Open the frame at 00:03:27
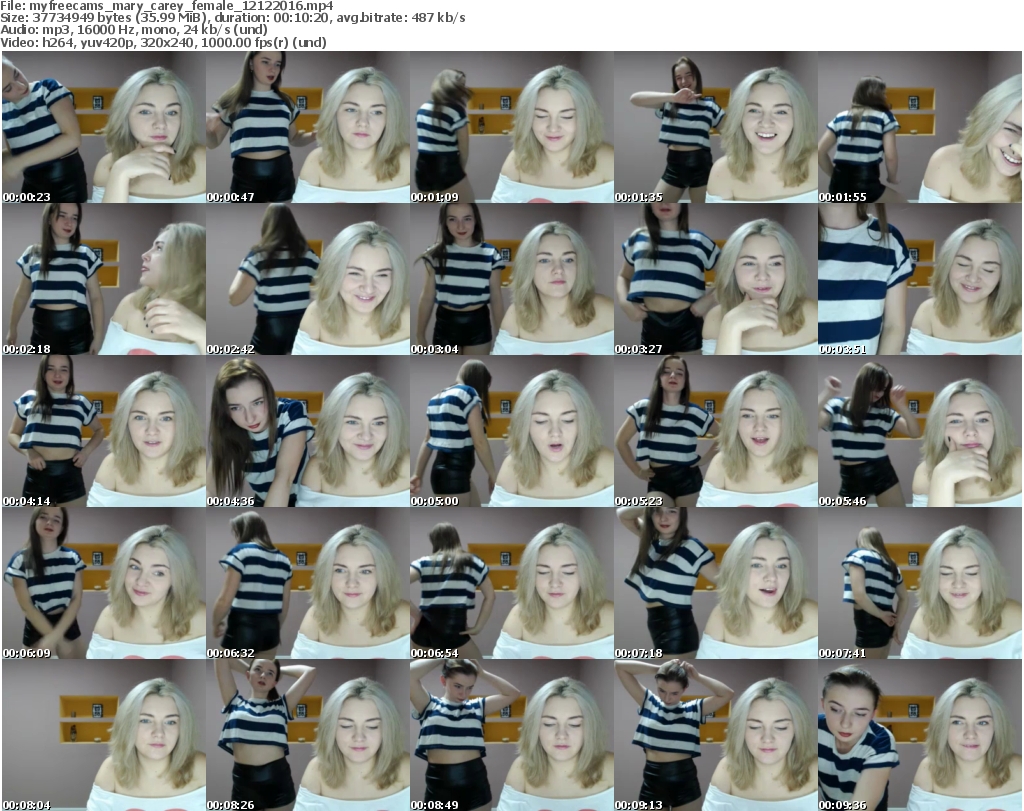 (716, 279)
